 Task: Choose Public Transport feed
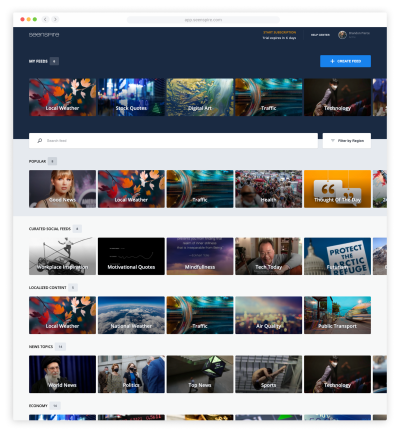point(337,315)
